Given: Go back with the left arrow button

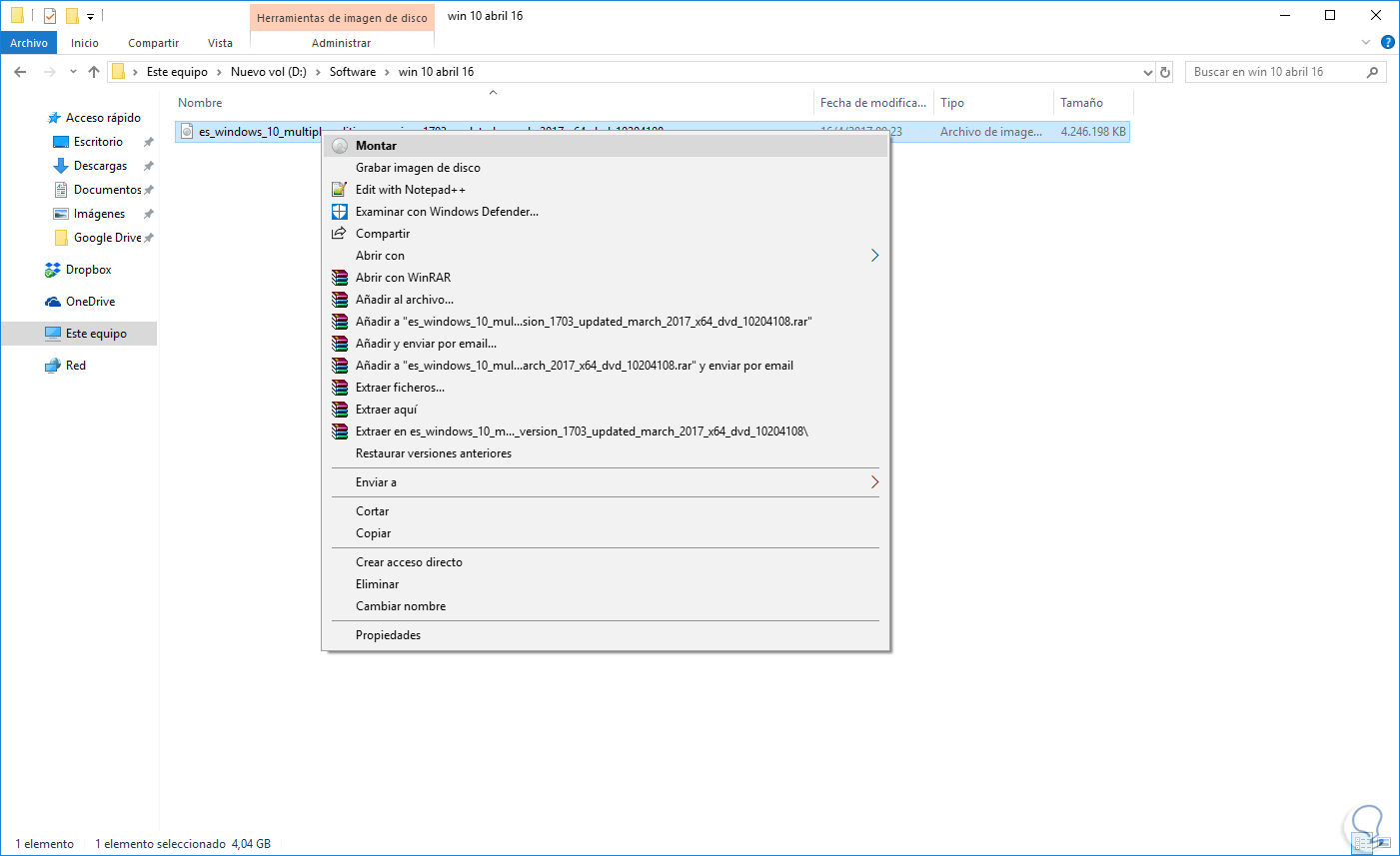Looking at the screenshot, I should click(20, 72).
